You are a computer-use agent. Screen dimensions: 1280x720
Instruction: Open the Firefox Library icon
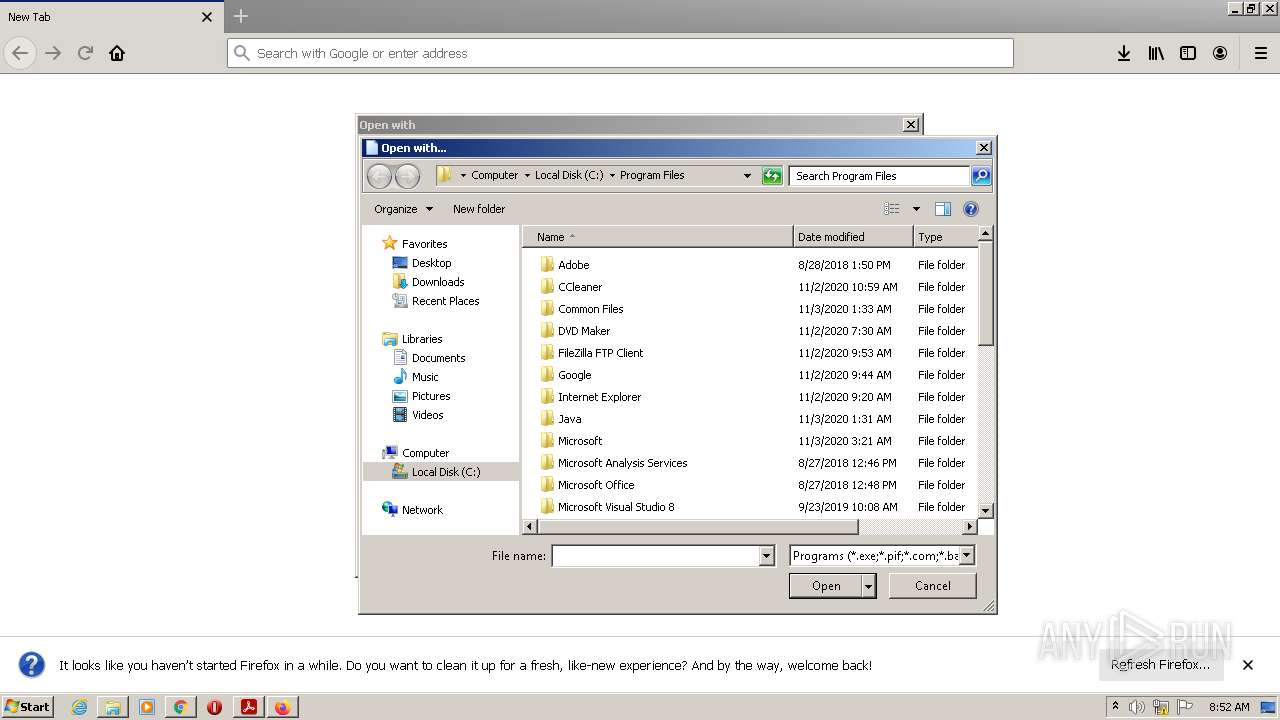coord(1156,53)
